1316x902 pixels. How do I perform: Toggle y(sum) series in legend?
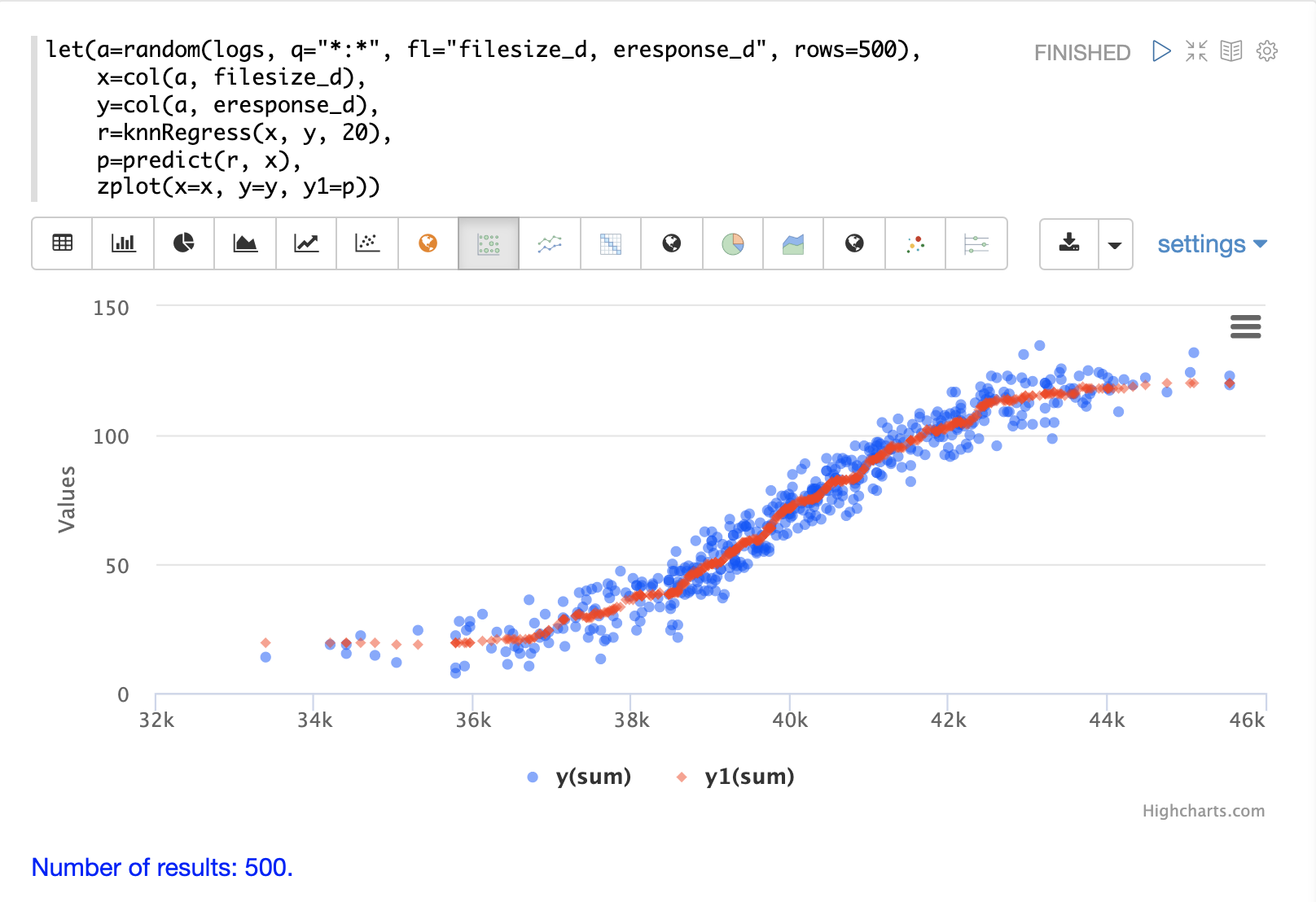click(x=579, y=777)
